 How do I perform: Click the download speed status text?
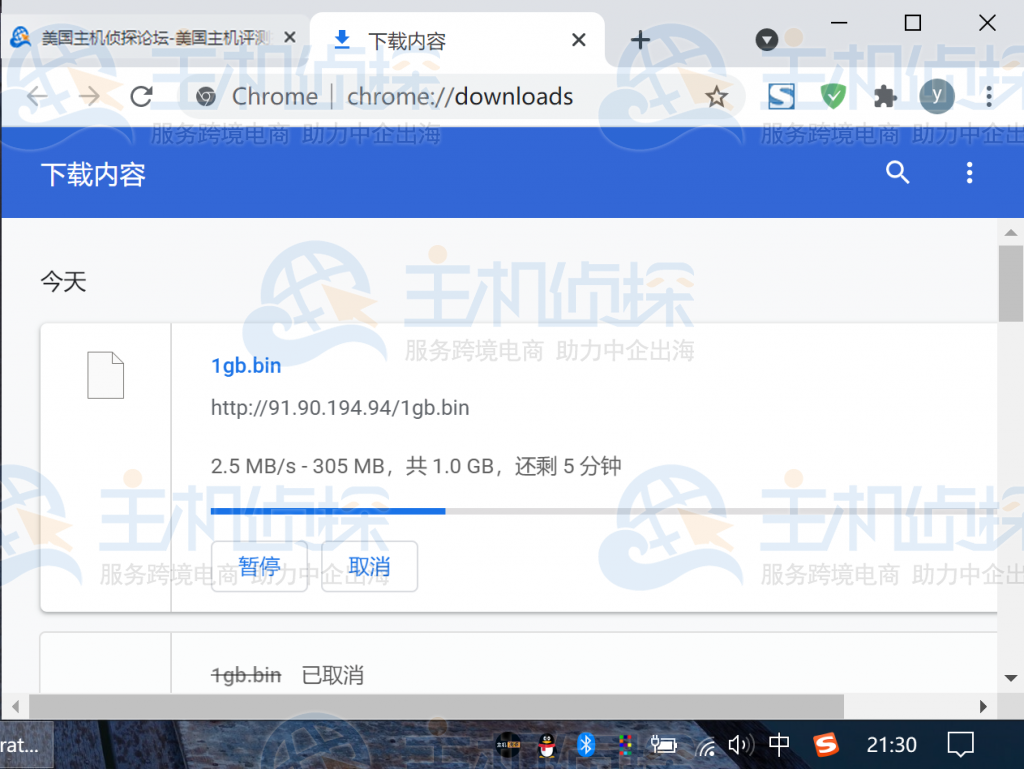point(416,466)
